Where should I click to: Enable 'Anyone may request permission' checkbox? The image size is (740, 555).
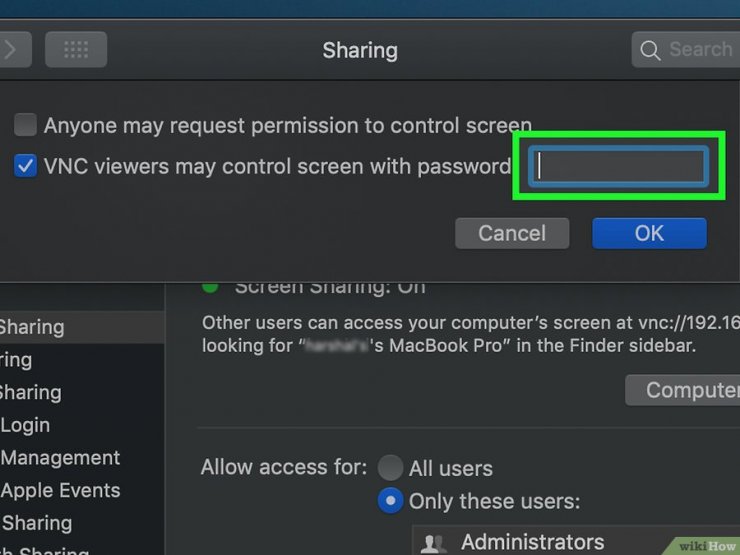tap(26, 125)
